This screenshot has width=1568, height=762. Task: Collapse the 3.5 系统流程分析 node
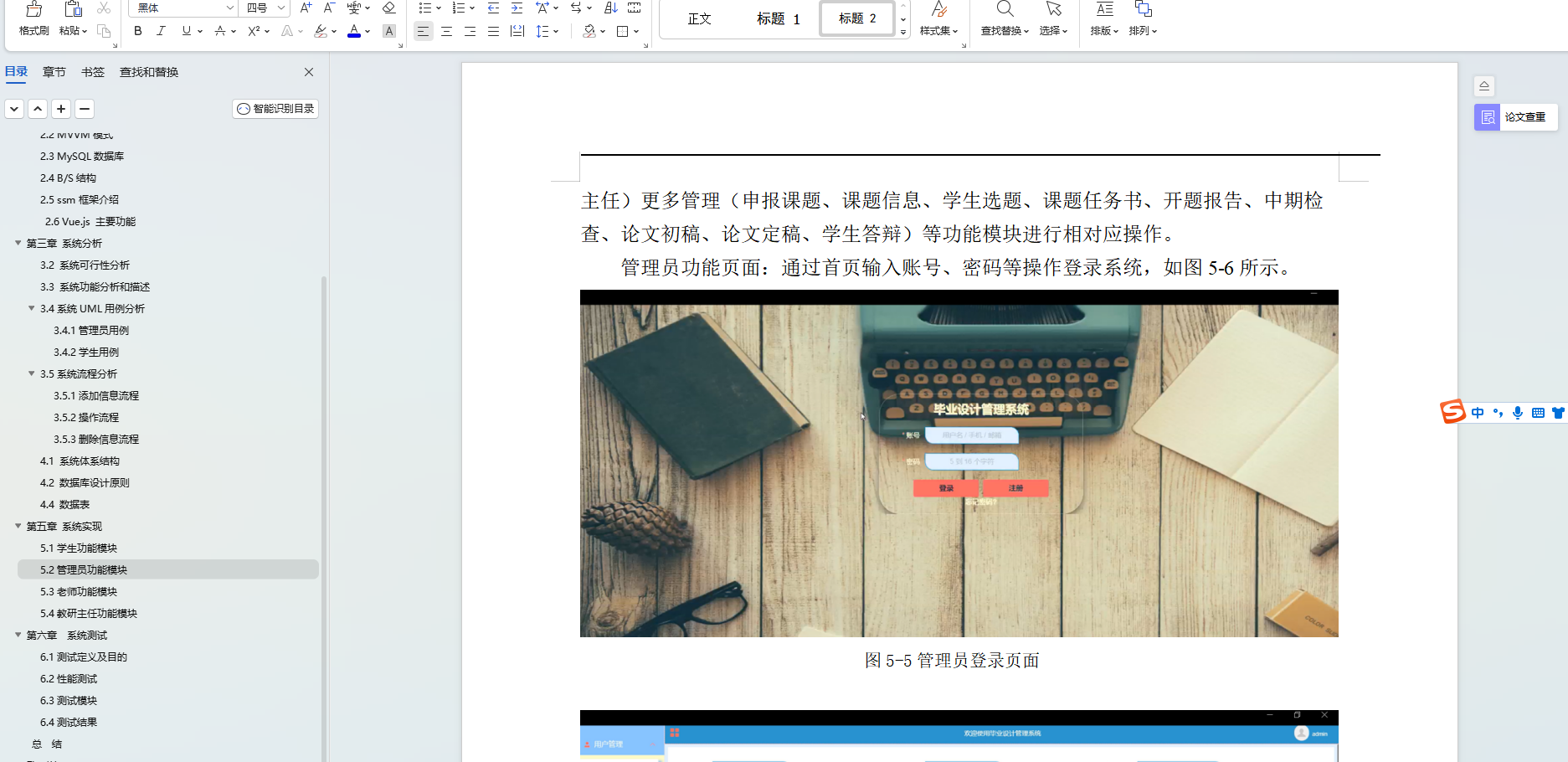pyautogui.click(x=32, y=373)
